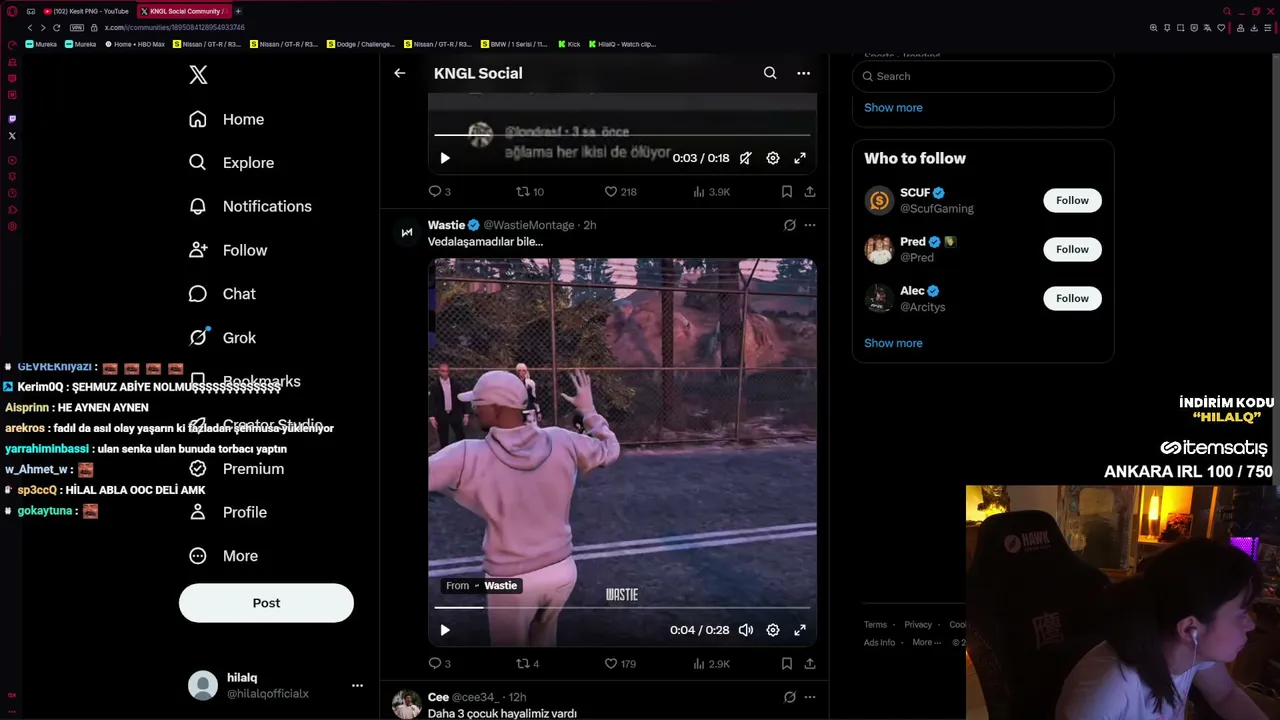Seek on the 0:18 video progress bar

(622, 135)
